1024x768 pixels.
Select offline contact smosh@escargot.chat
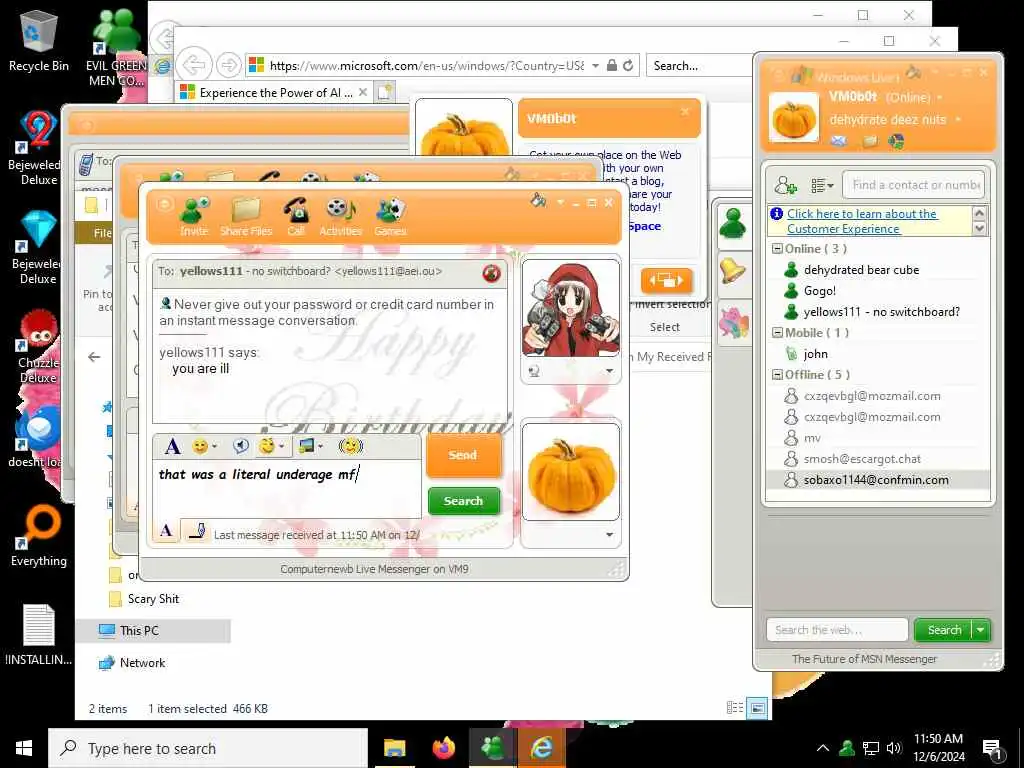coord(861,458)
